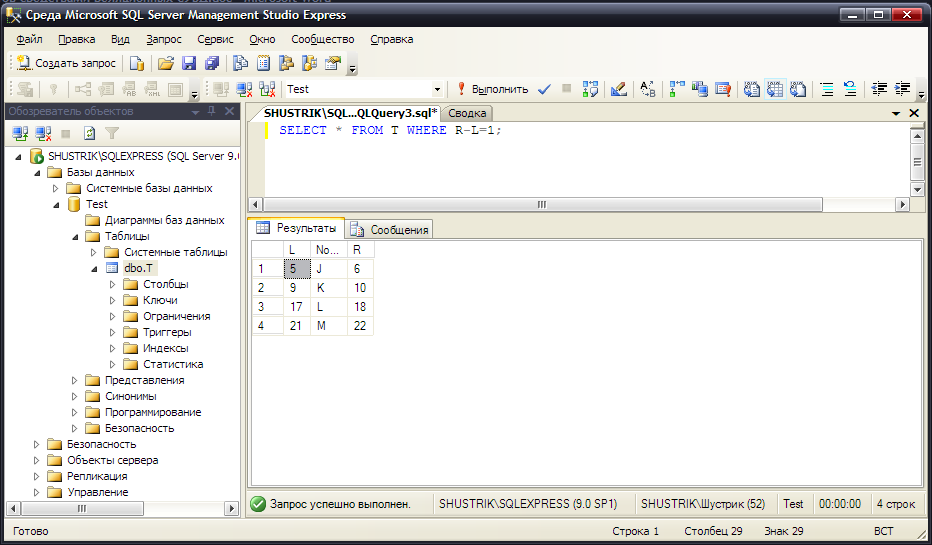
Task: Toggle auto-hide pin of Object Explorer panel
Action: (212, 111)
